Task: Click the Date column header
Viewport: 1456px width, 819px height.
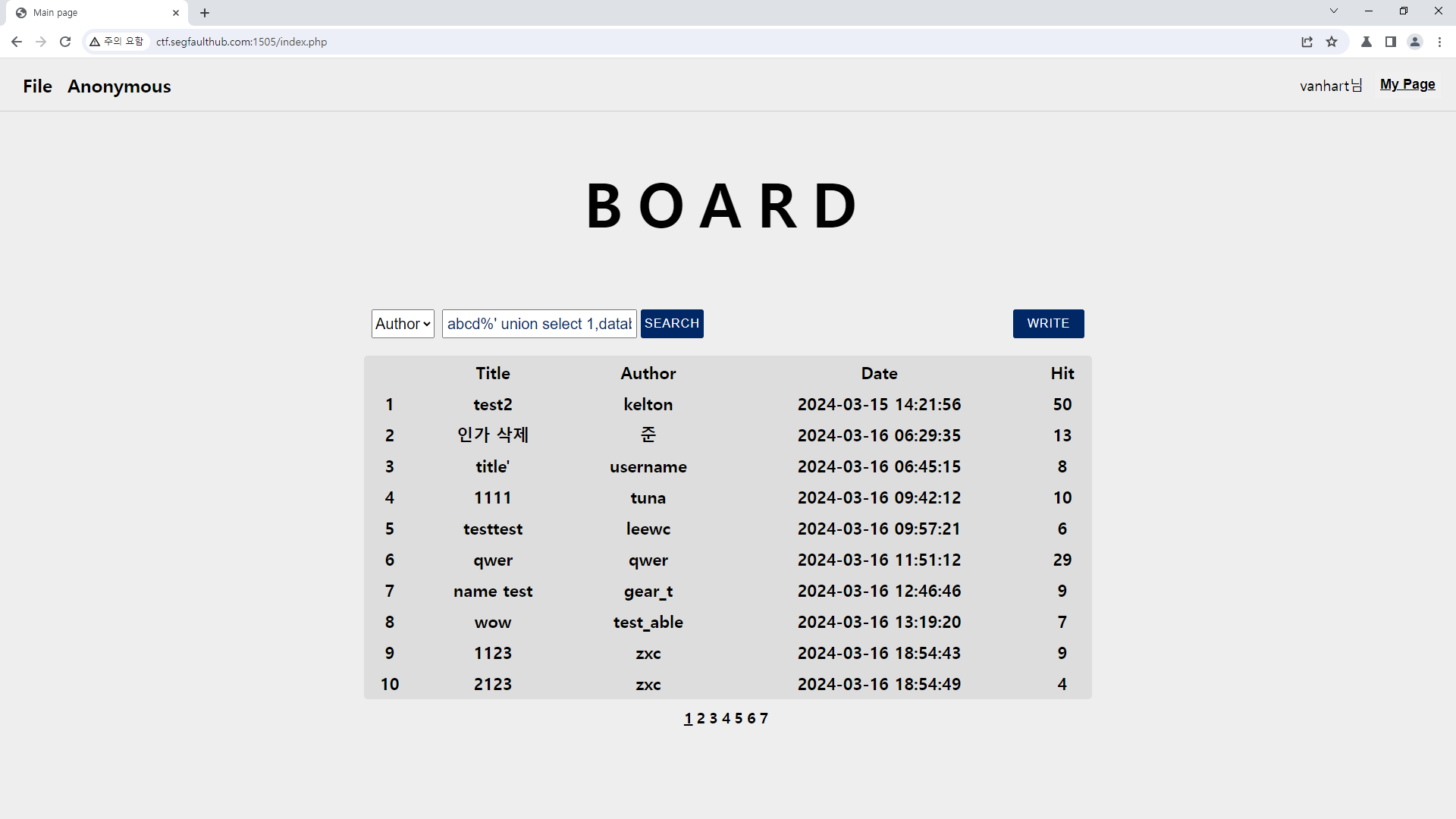Action: click(880, 373)
